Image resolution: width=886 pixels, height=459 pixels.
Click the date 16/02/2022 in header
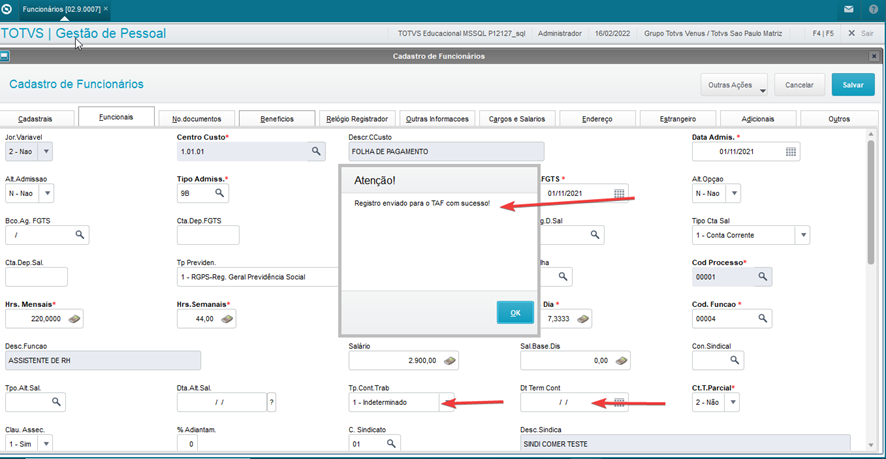click(x=613, y=33)
